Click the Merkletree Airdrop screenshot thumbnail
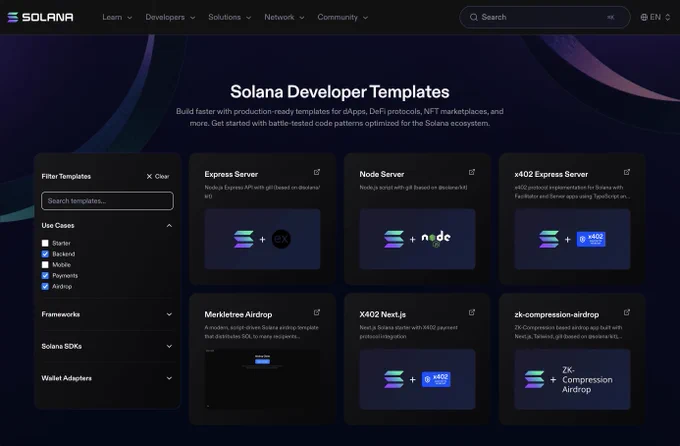680x446 pixels. tap(262, 379)
